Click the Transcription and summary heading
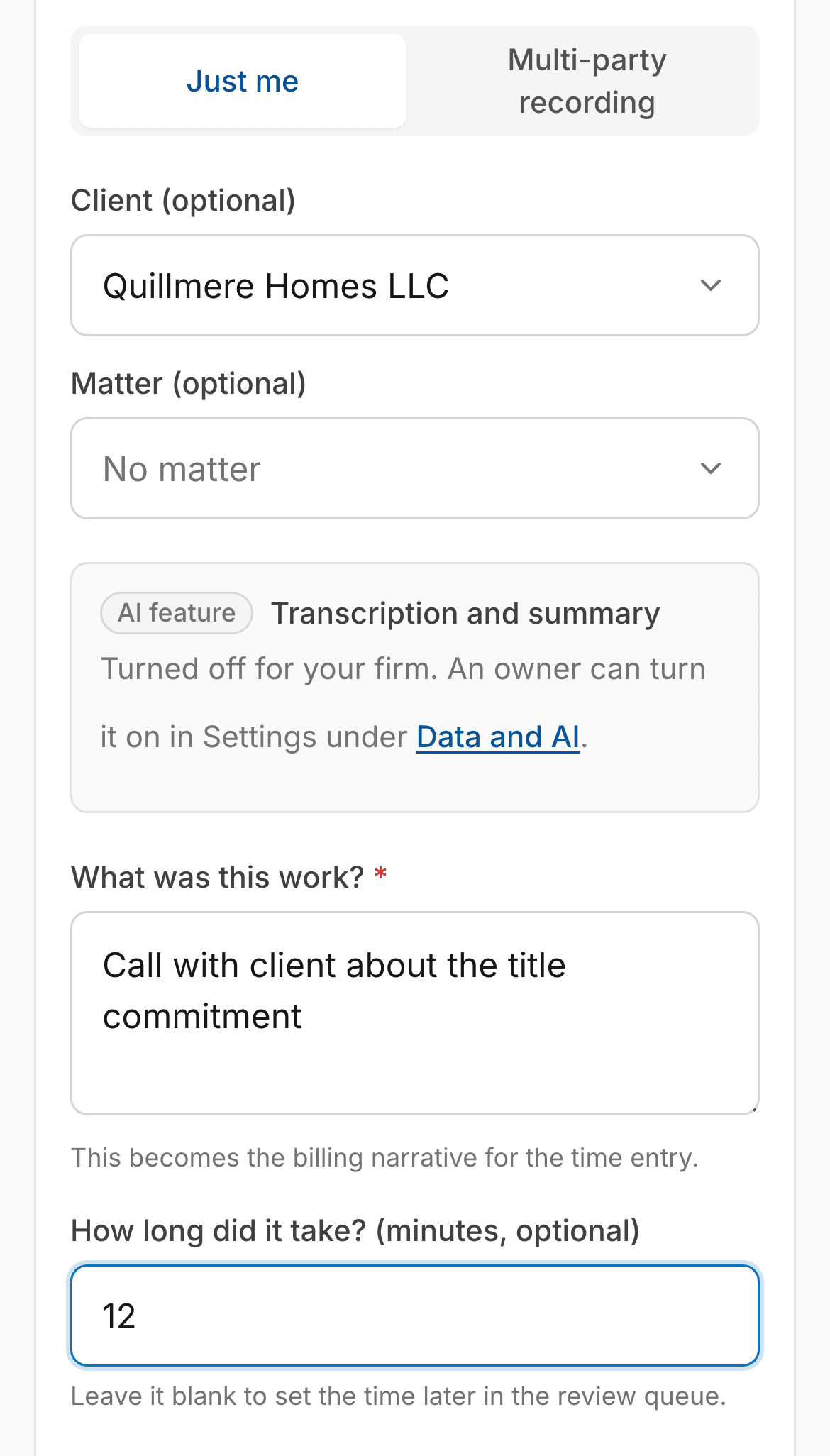This screenshot has width=830, height=1456. (465, 613)
